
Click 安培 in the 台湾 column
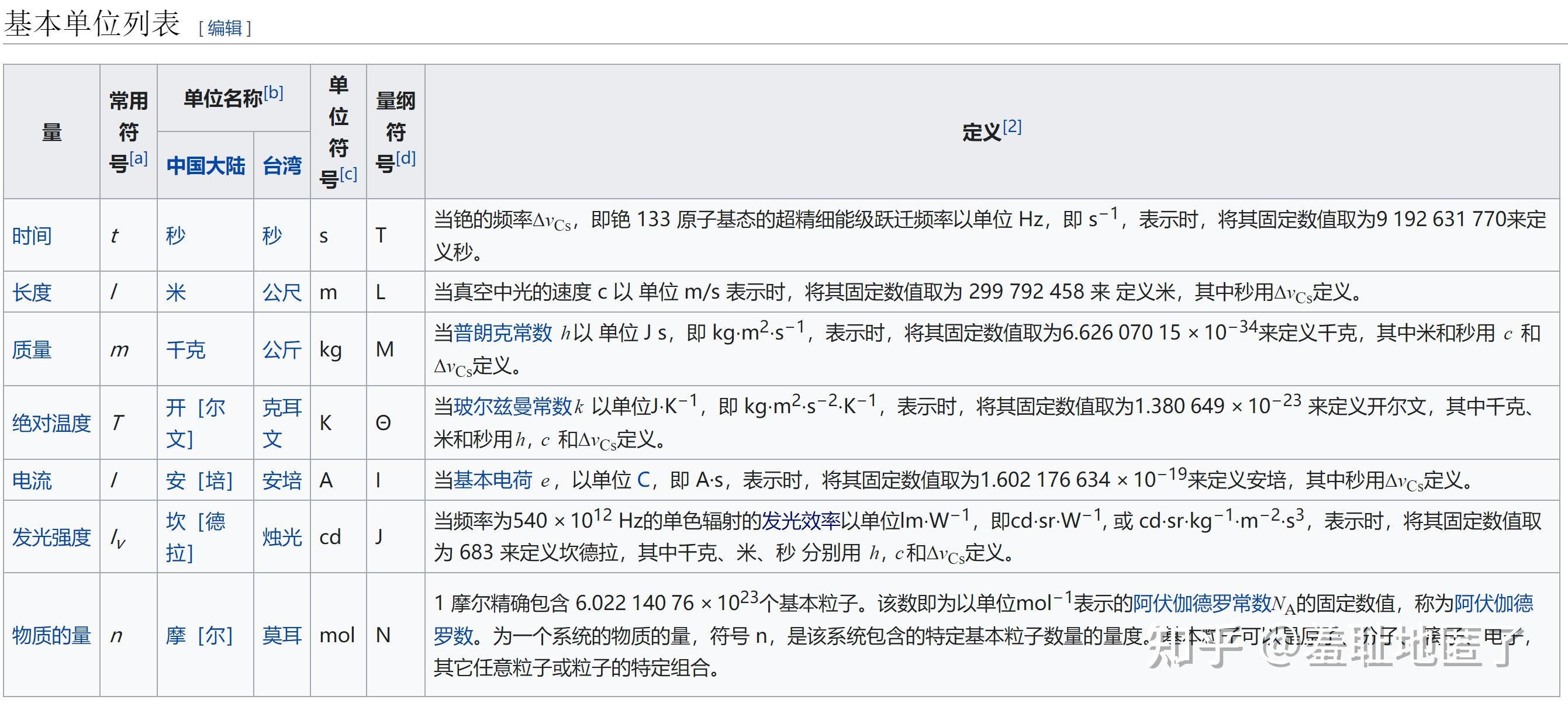pyautogui.click(x=282, y=480)
